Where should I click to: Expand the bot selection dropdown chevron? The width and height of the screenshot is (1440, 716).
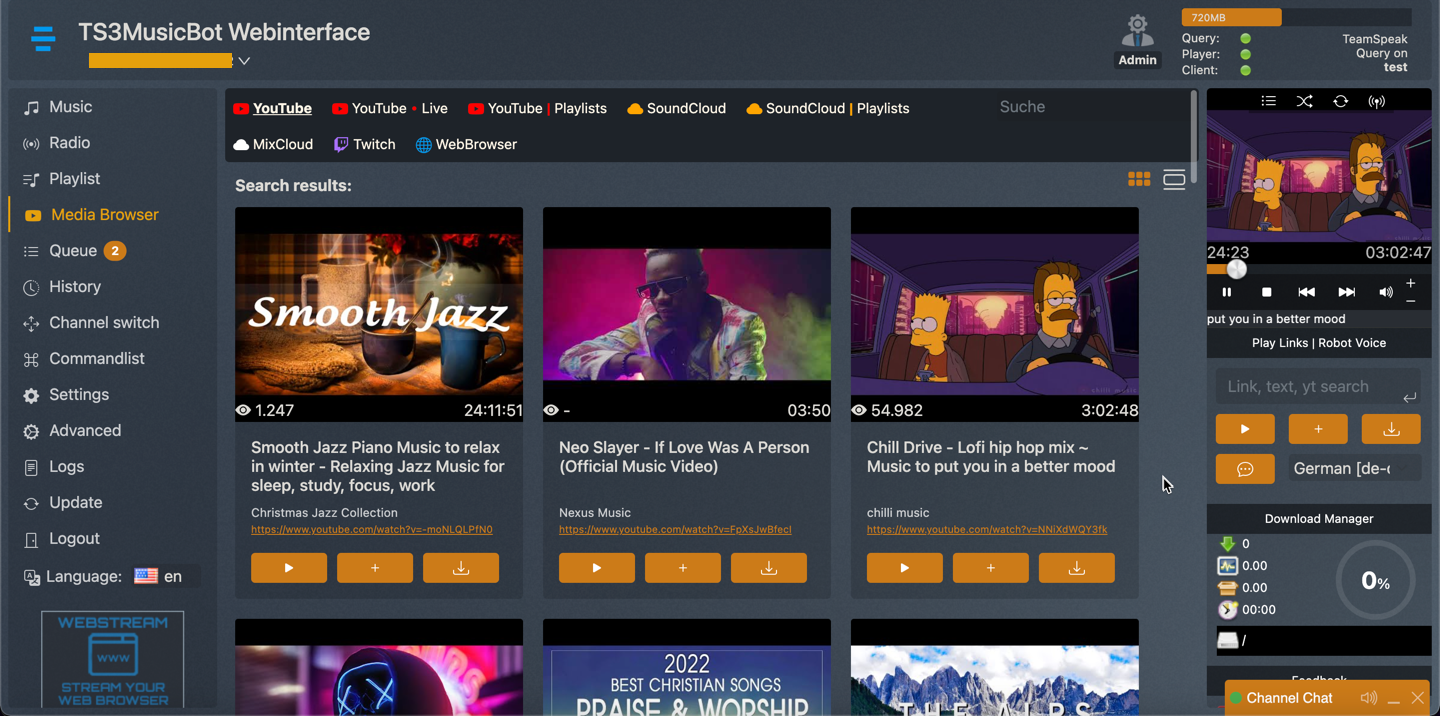coord(244,61)
